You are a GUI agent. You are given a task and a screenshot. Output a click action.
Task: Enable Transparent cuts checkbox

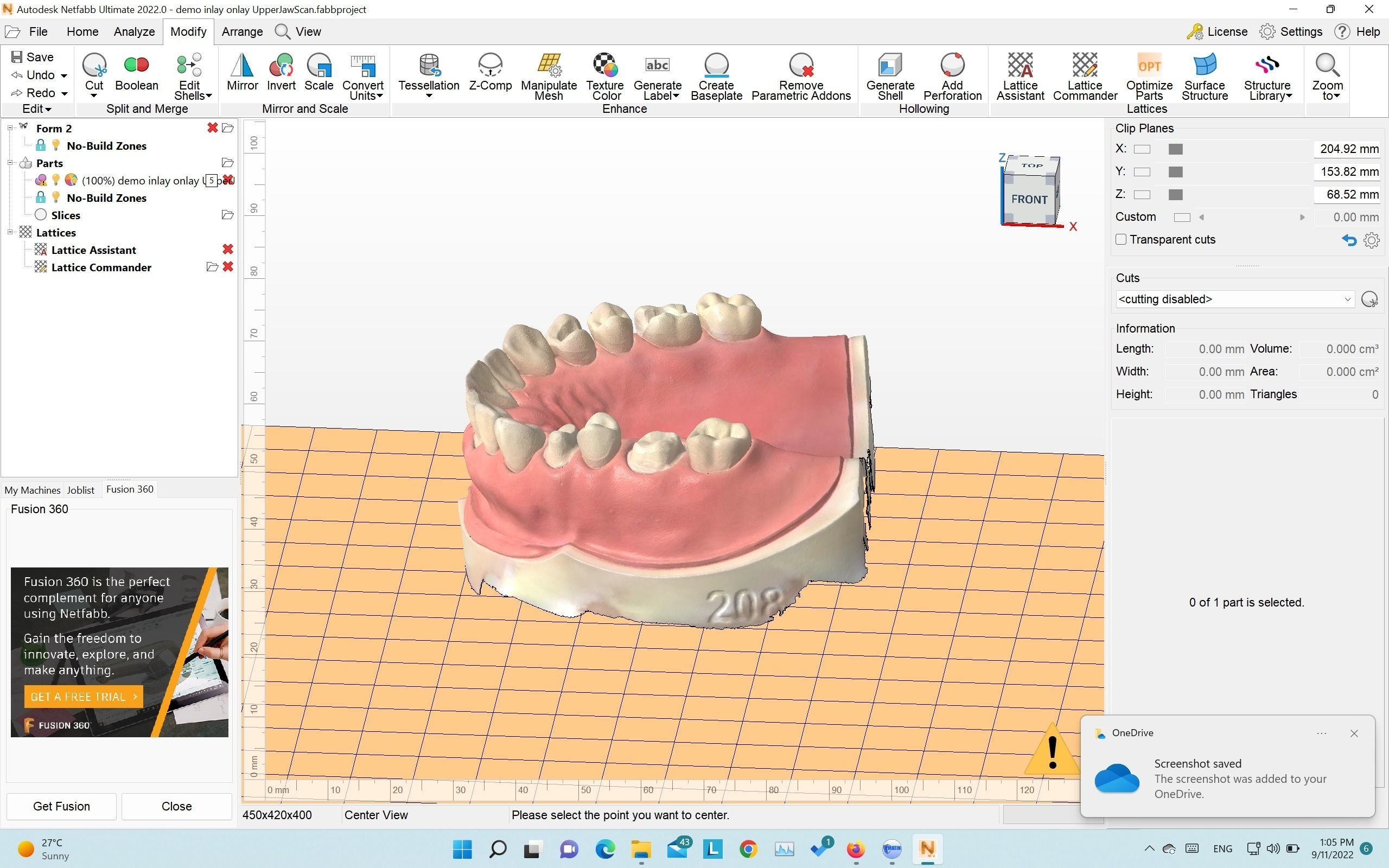click(1121, 239)
